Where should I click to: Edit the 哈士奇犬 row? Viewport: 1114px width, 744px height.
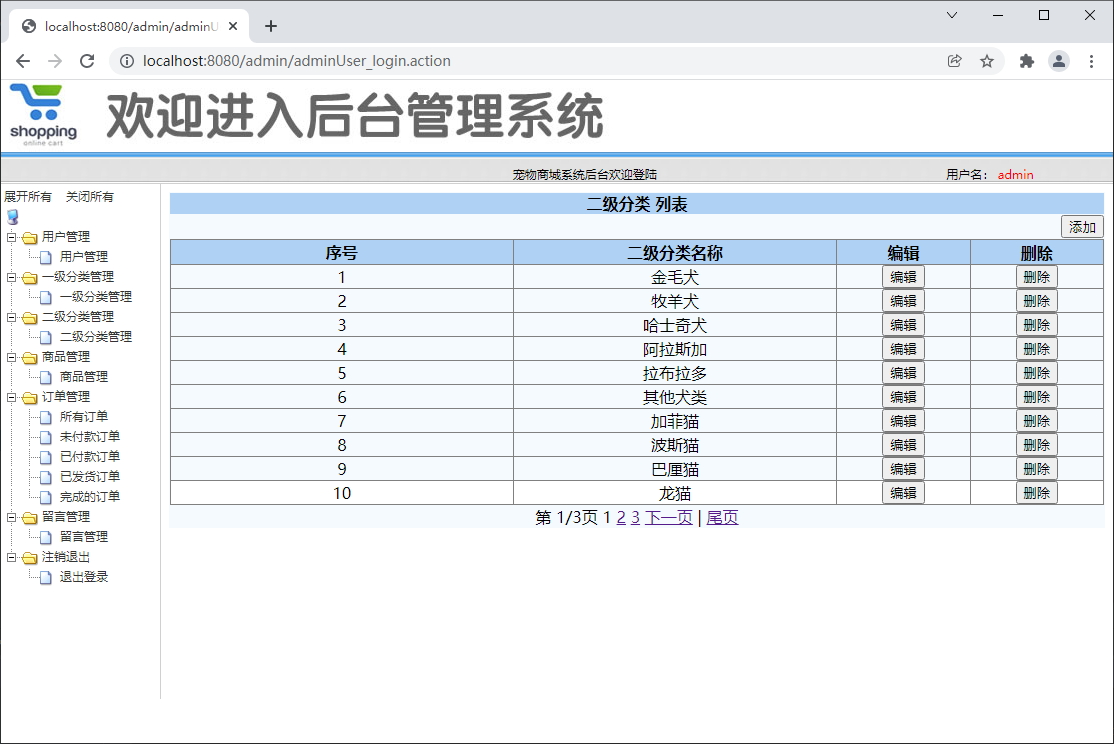tap(903, 325)
